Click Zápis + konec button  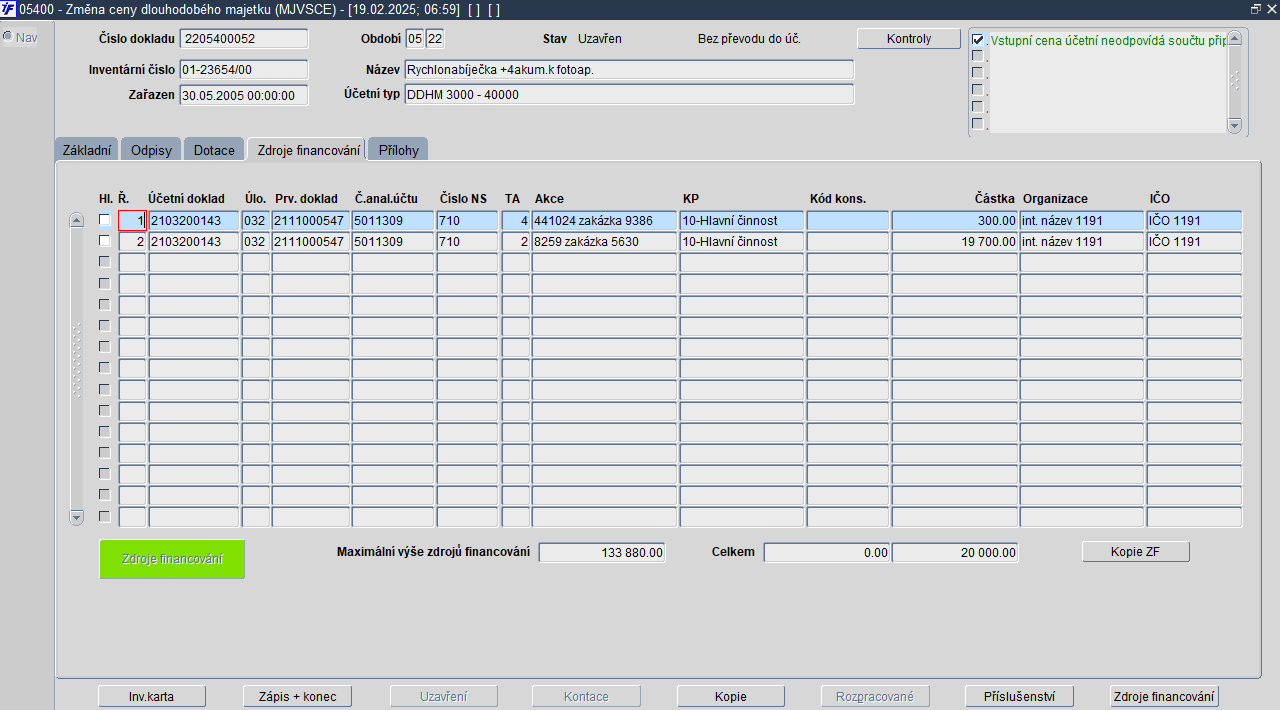(x=297, y=696)
